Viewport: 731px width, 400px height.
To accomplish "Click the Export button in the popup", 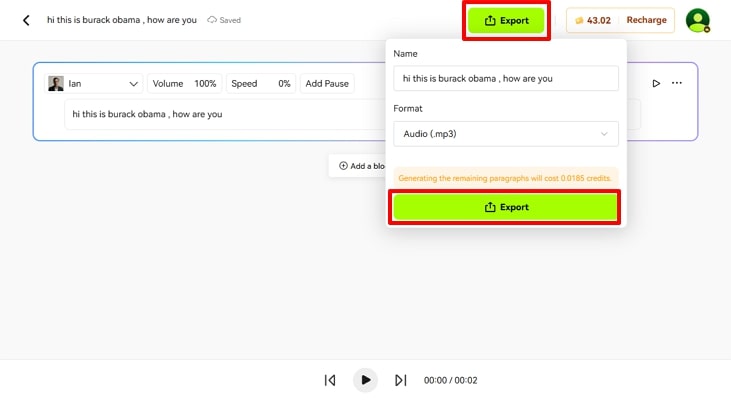I will point(505,207).
